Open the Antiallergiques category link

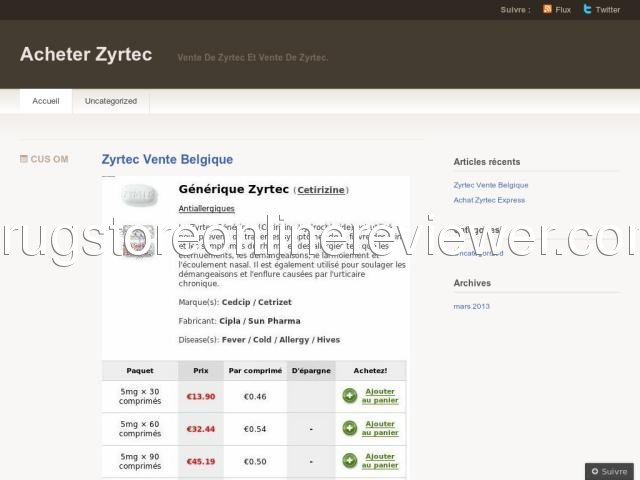207,209
